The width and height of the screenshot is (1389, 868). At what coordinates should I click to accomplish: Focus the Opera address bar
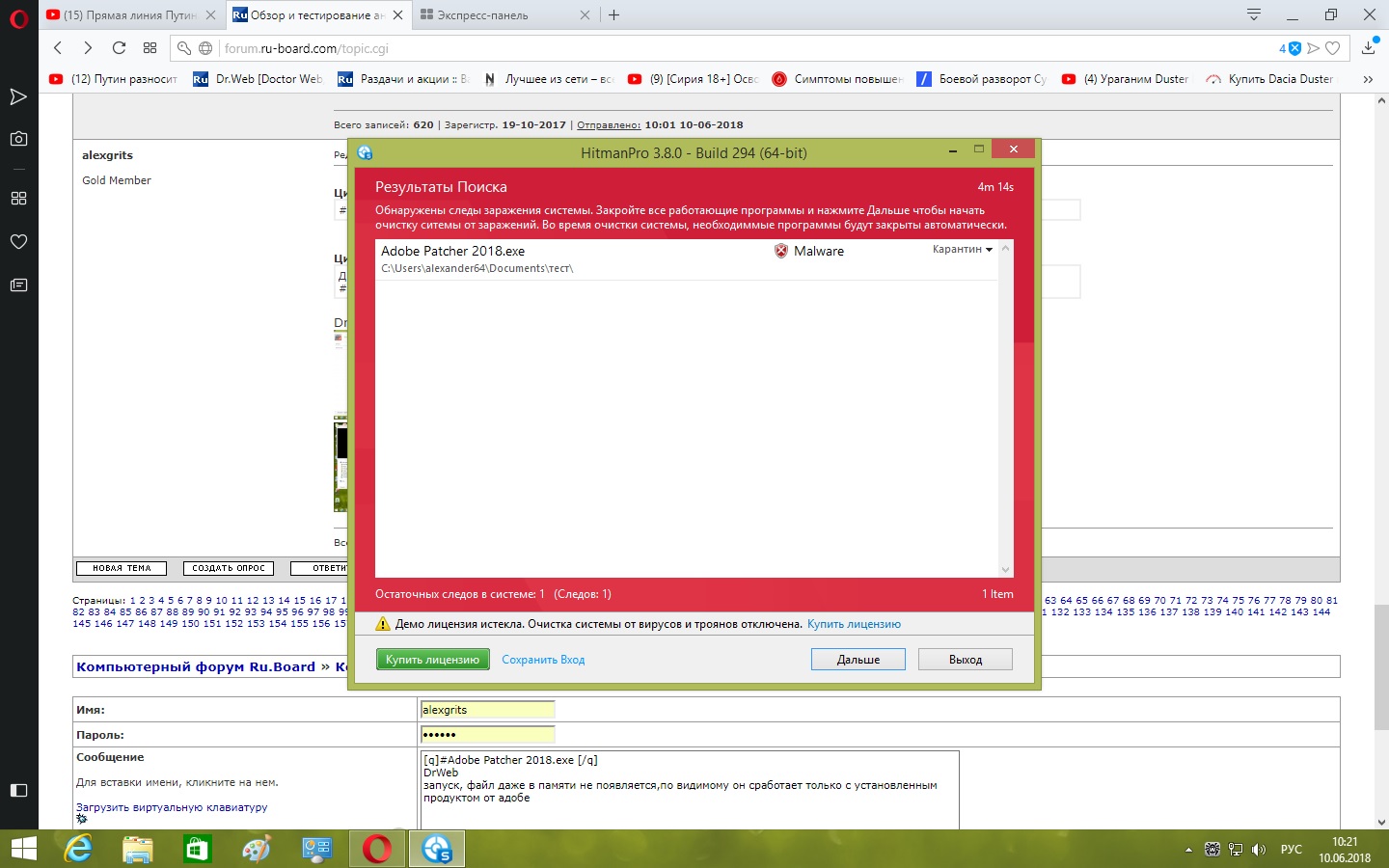click(x=743, y=48)
